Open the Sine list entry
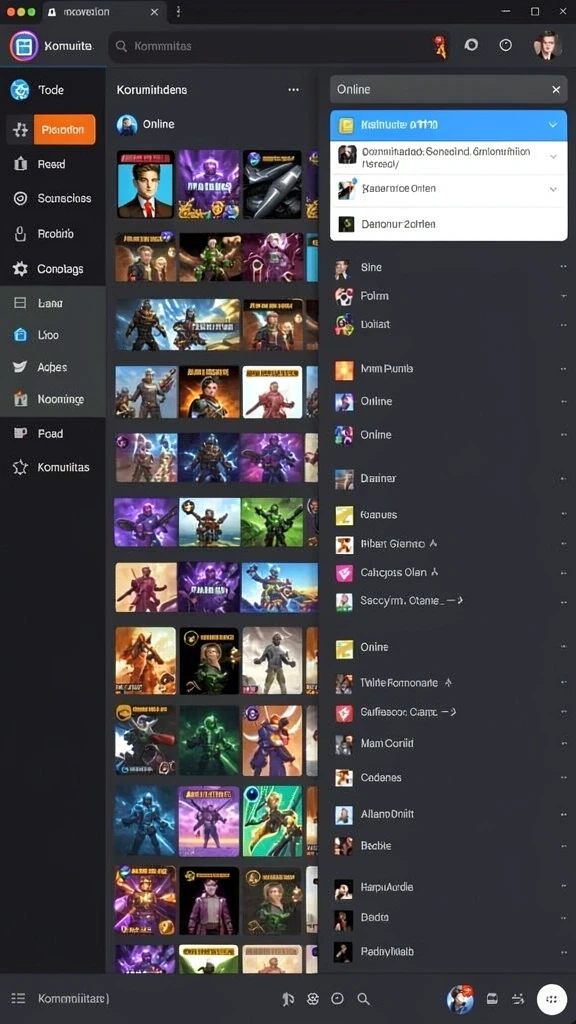Screen dimensions: 576x1024 click(449, 267)
